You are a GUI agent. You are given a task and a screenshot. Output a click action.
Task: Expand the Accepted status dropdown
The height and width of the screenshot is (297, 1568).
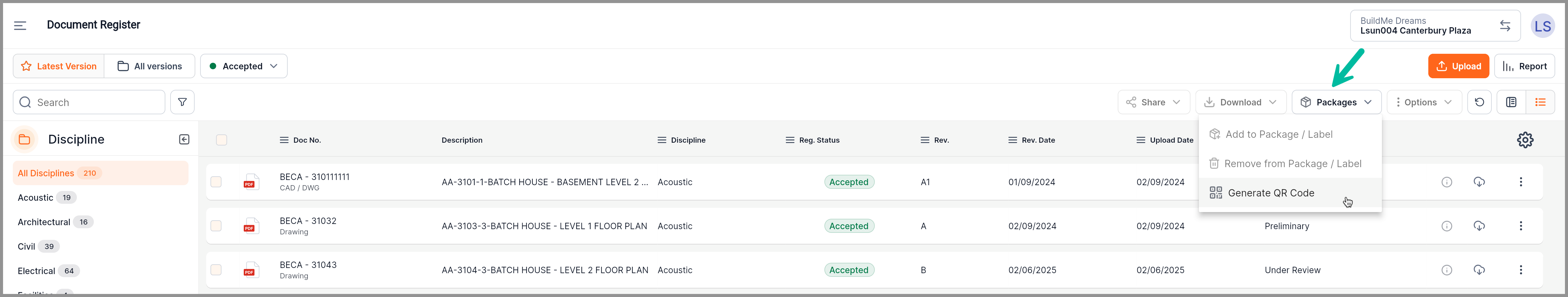pos(243,66)
